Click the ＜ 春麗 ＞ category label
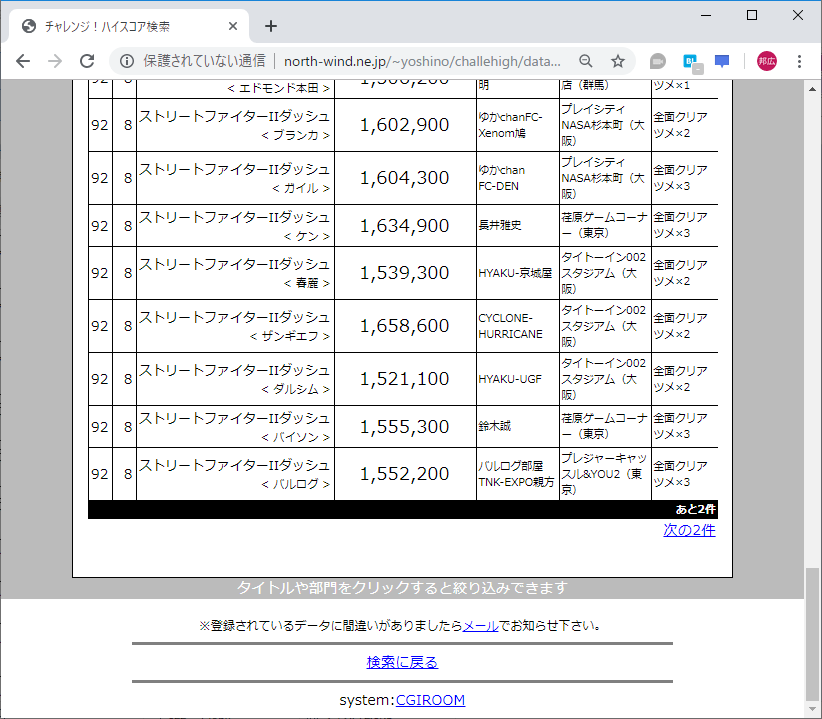The height and width of the screenshot is (719, 822). click(x=306, y=284)
